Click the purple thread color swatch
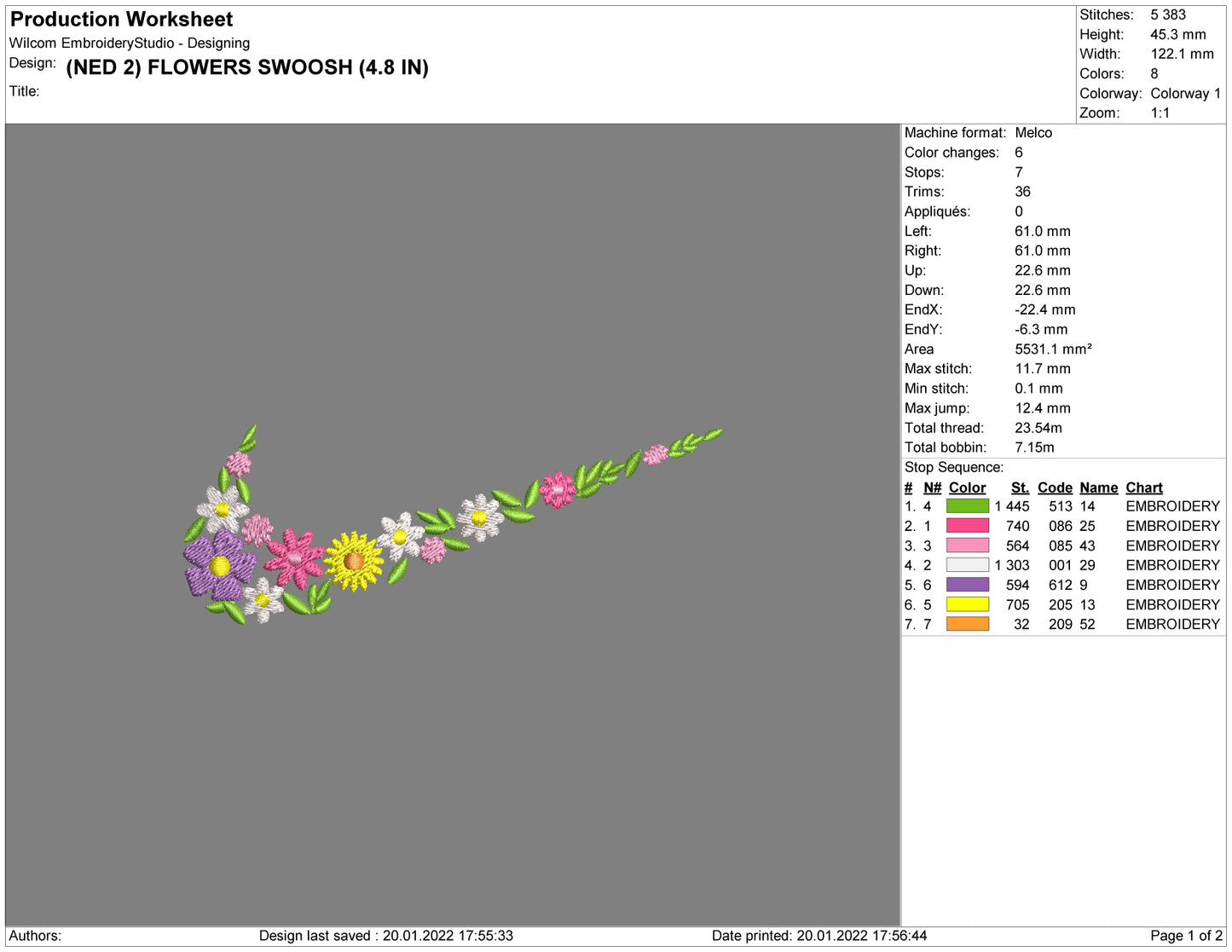 968,585
